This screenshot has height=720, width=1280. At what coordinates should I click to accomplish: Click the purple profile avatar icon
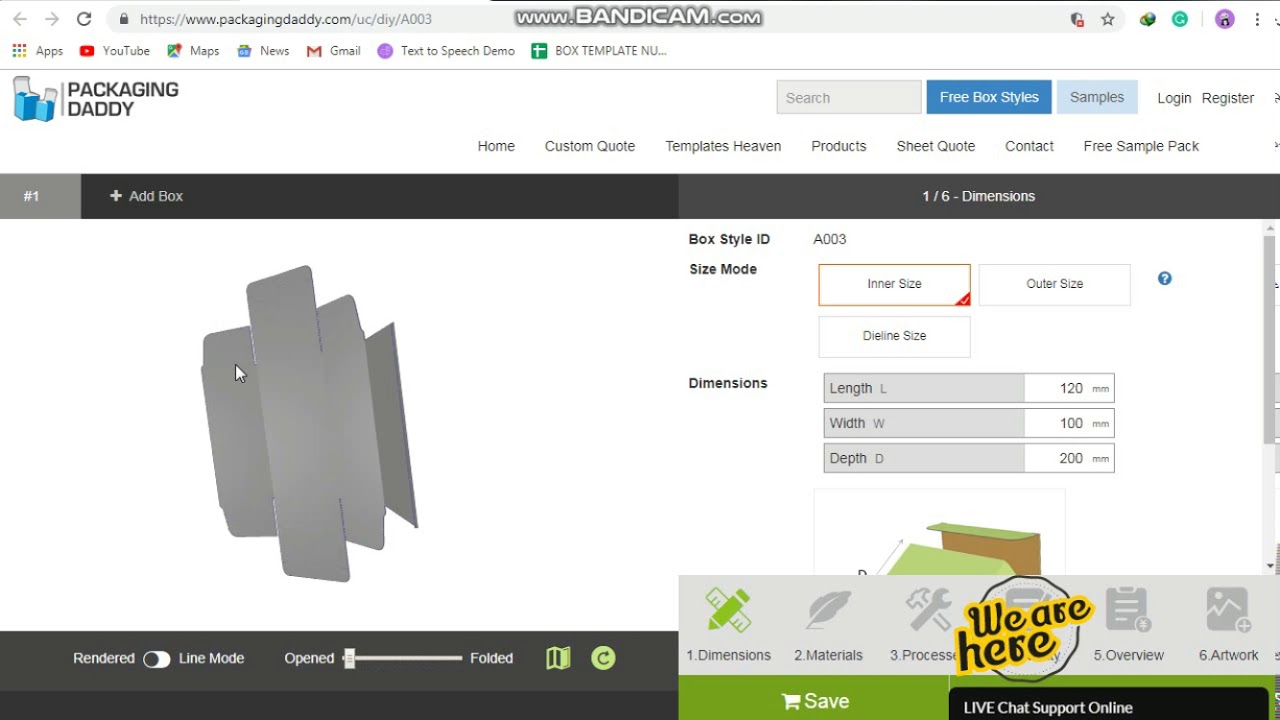[1225, 19]
